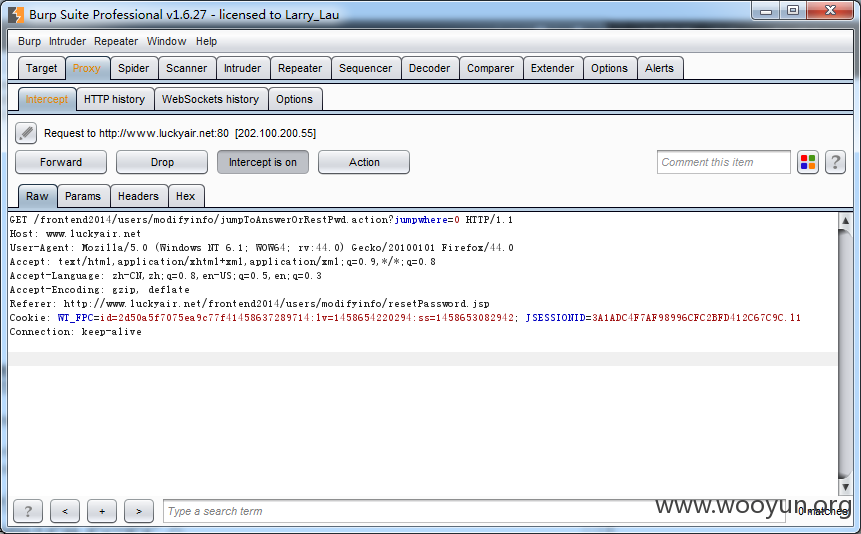Click the pencil edit target icon
Image resolution: width=861 pixels, height=534 pixels.
pos(26,133)
